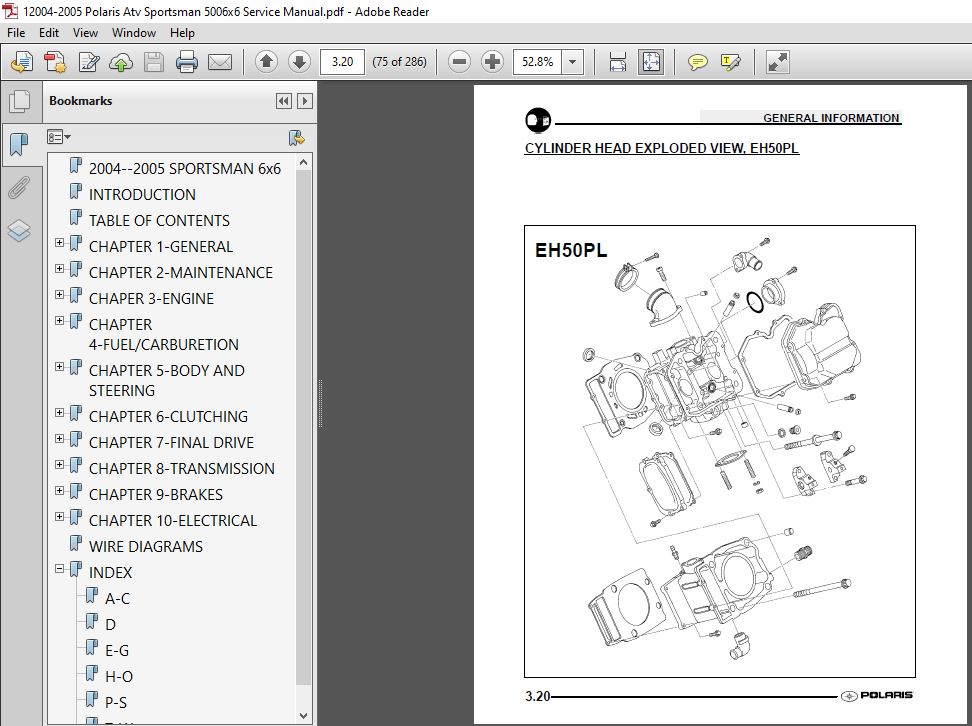The width and height of the screenshot is (972, 726).
Task: Click the fit one full page icon
Action: pos(651,62)
